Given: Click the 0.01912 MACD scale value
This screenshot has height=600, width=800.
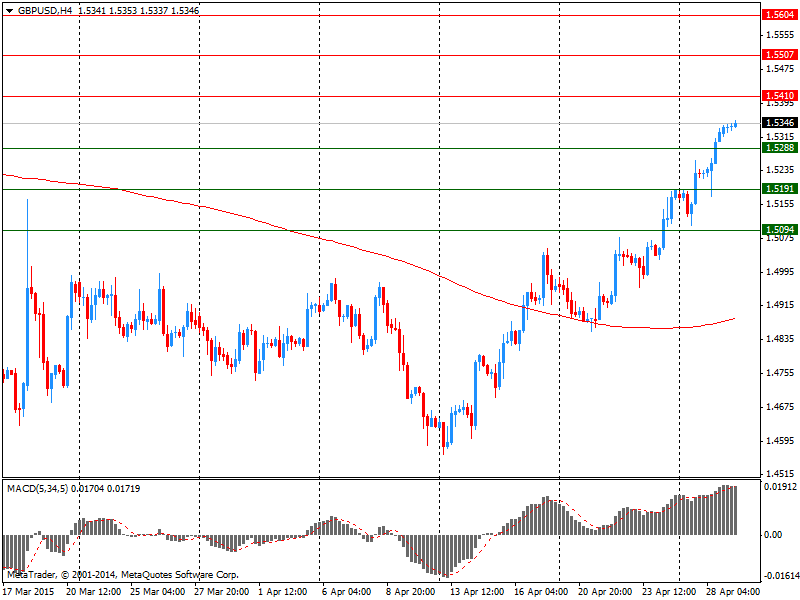Looking at the screenshot, I should click(x=780, y=487).
